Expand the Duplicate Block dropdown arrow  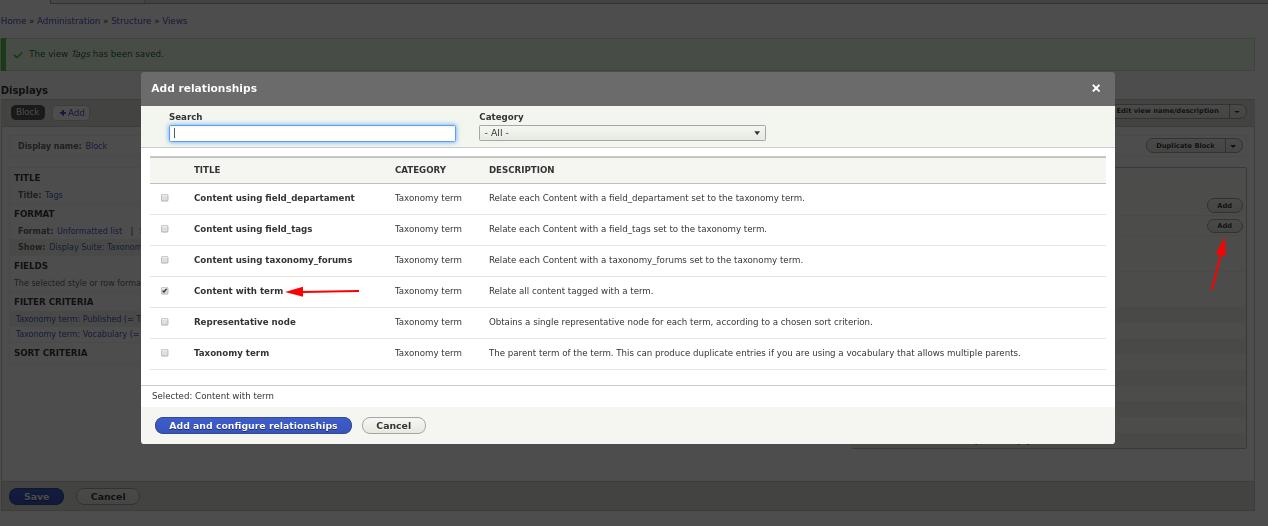coord(1234,146)
